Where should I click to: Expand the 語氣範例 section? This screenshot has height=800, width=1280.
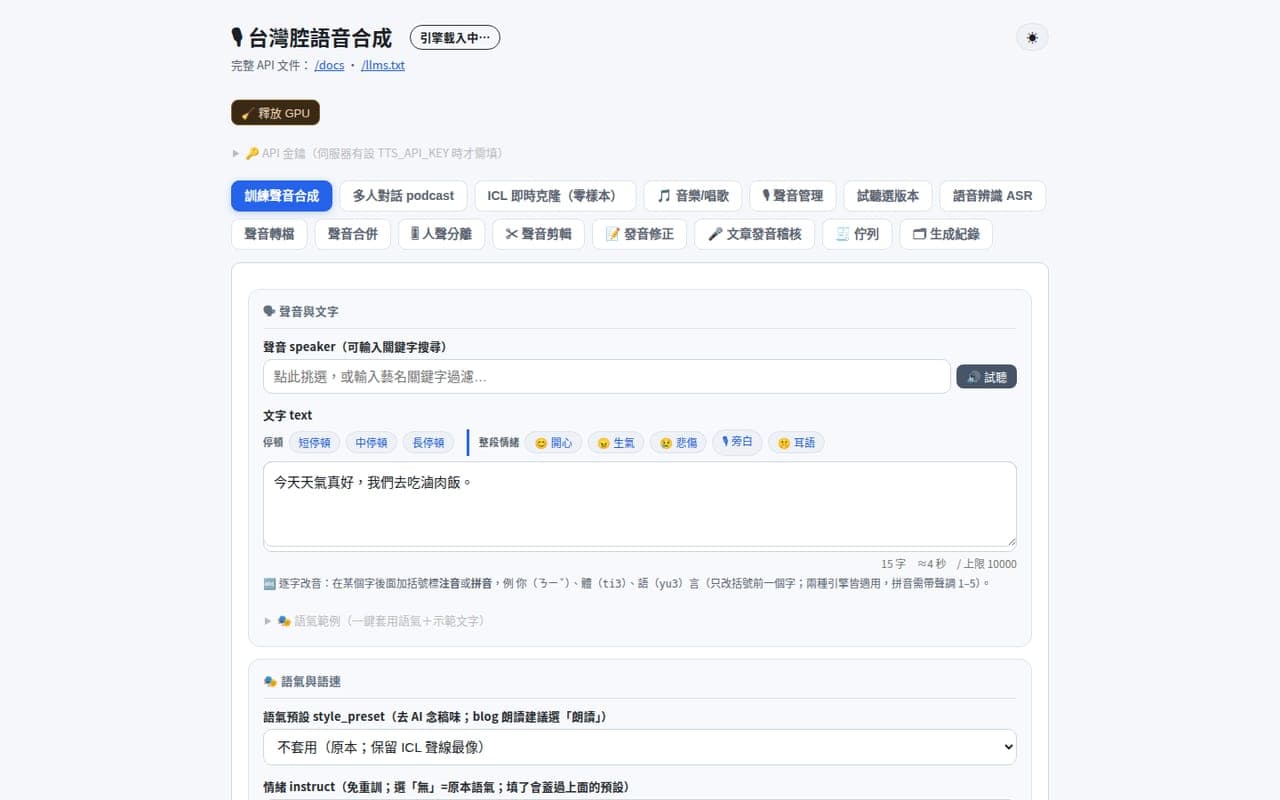(375, 621)
